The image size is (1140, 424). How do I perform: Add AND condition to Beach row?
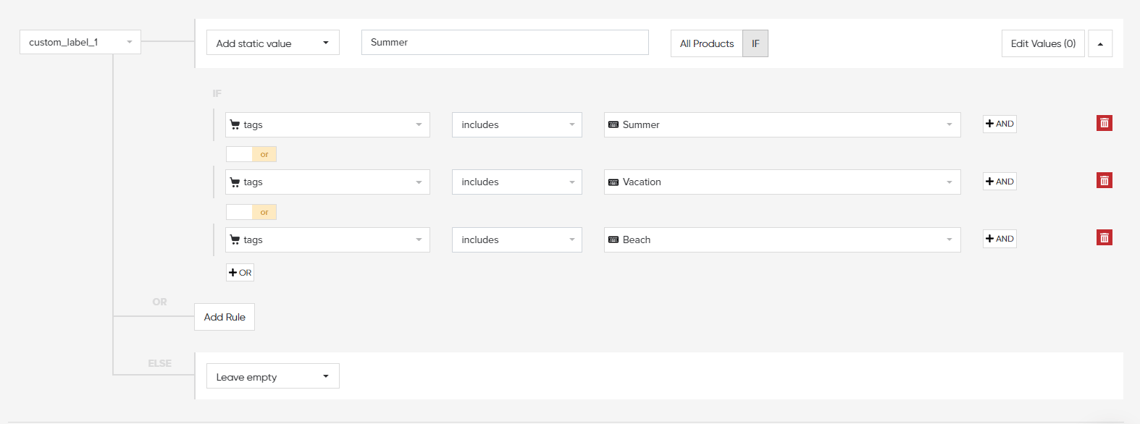pyautogui.click(x=999, y=239)
